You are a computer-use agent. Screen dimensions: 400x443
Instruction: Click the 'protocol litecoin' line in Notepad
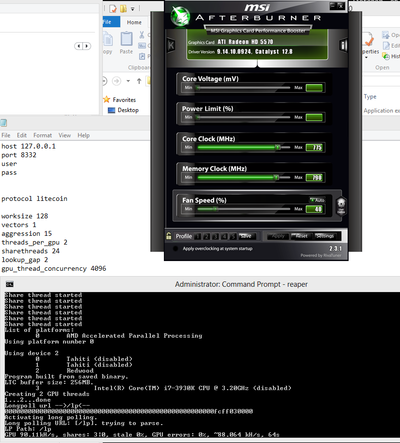pos(34,199)
